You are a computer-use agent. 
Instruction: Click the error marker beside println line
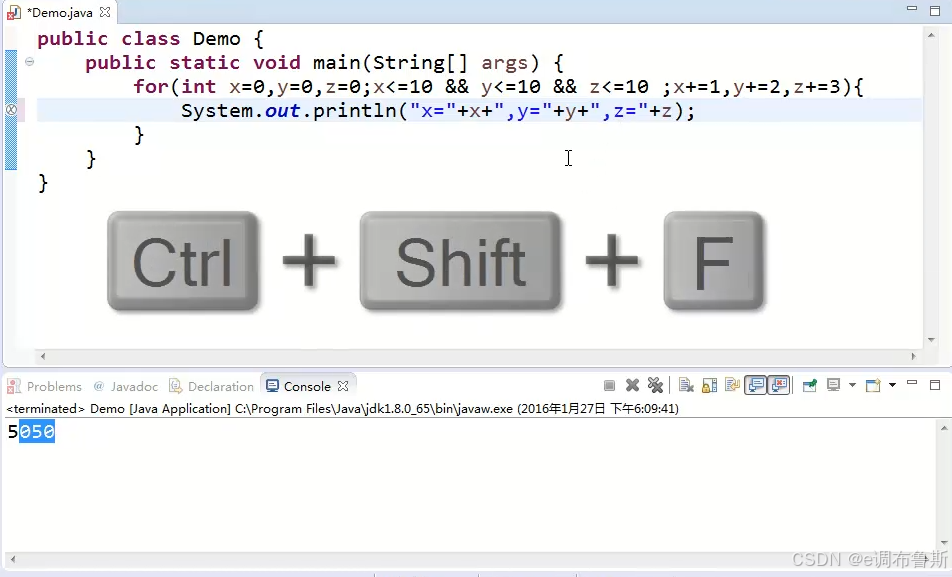[12, 110]
